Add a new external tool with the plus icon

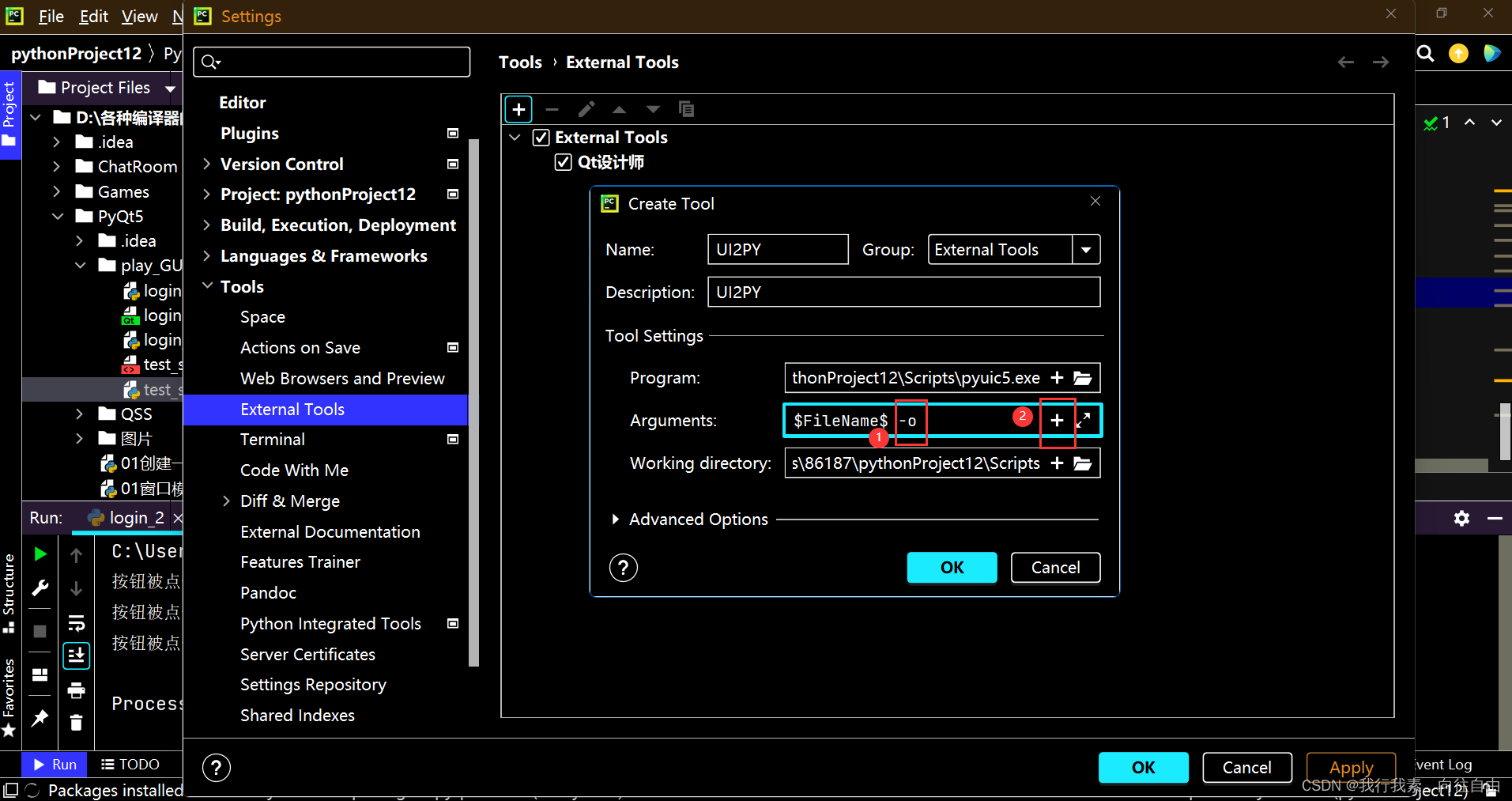click(518, 109)
